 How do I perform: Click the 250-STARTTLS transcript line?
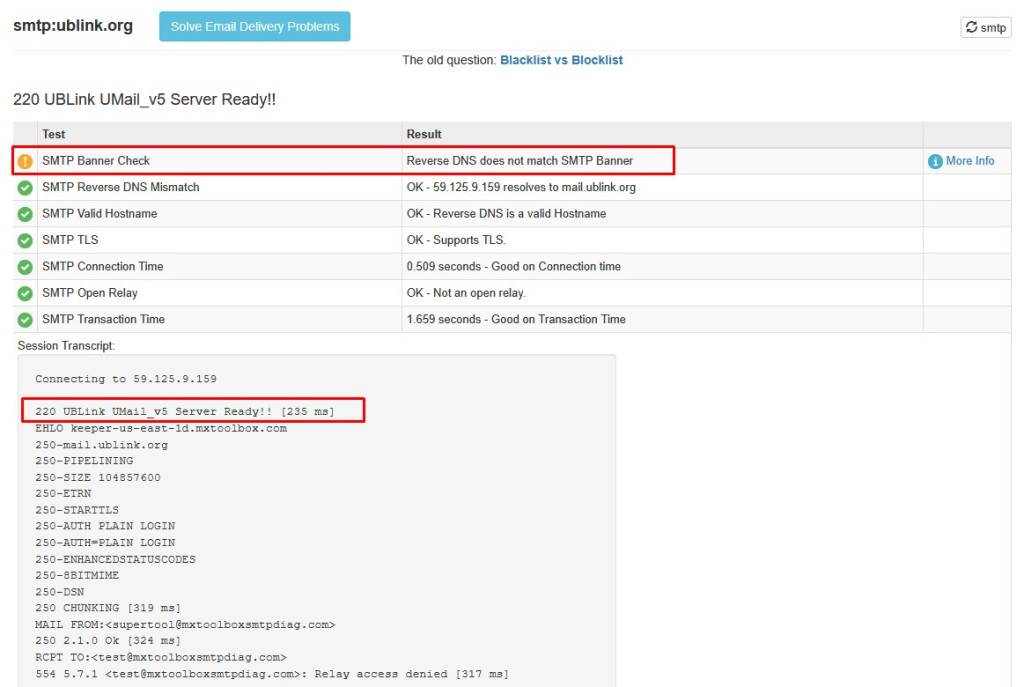77,510
